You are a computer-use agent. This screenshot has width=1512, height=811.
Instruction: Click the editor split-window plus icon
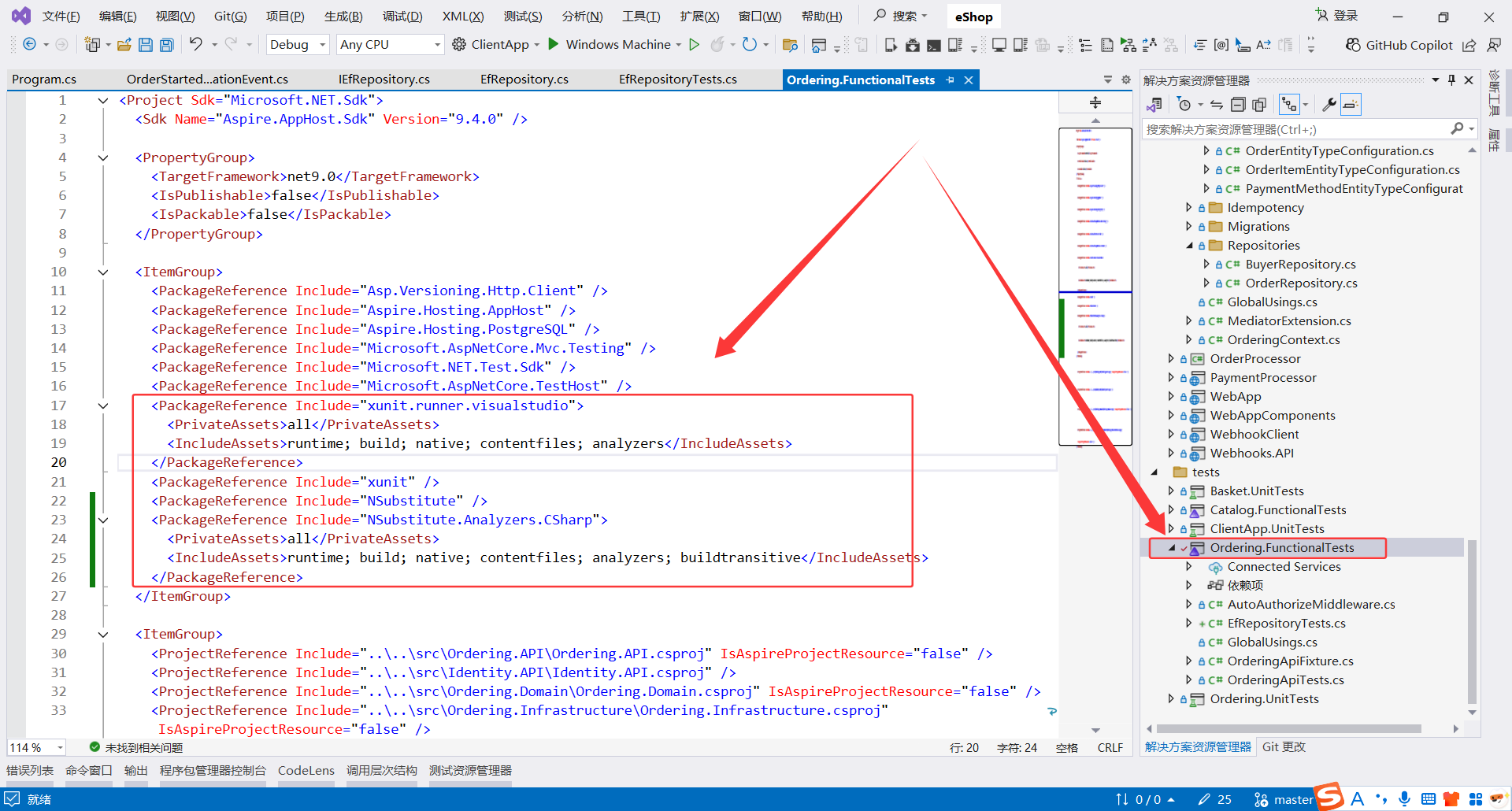1095,102
